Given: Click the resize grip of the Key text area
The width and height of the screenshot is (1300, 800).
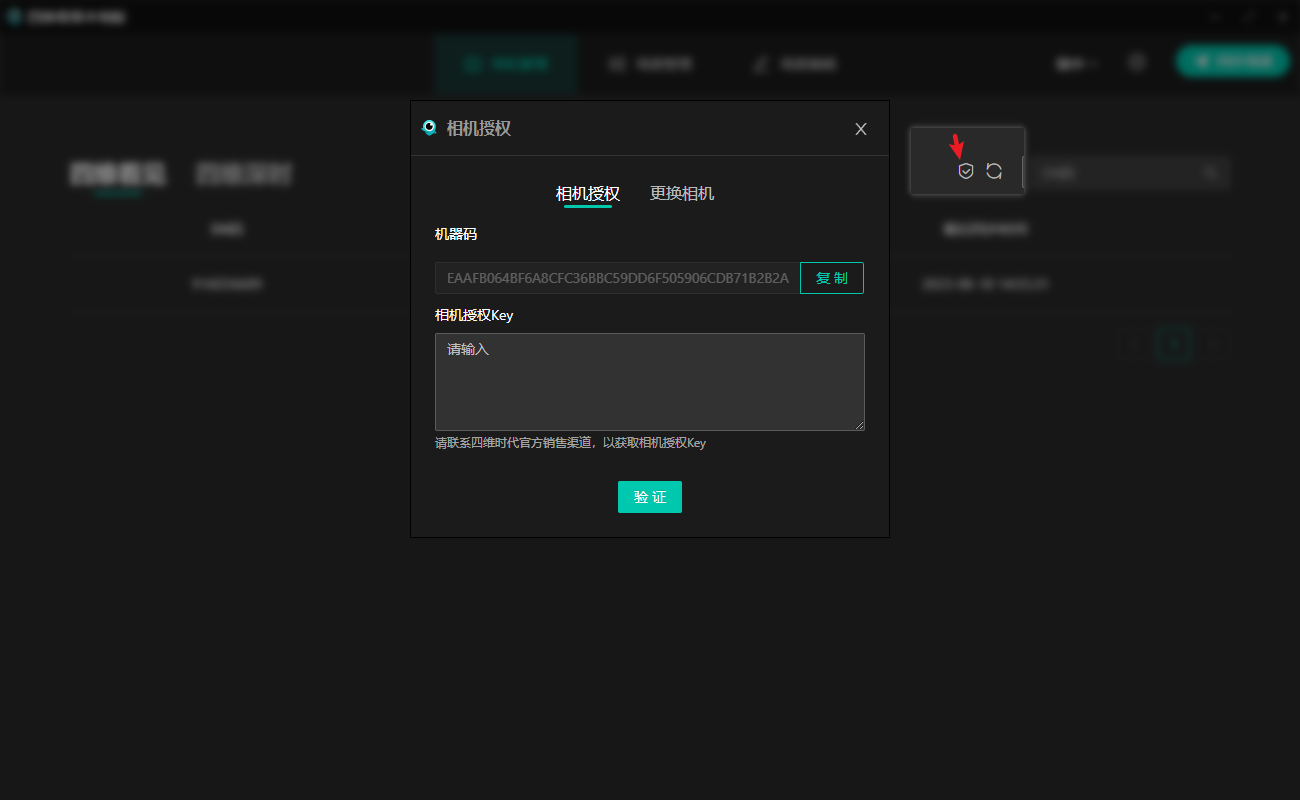Looking at the screenshot, I should coord(859,425).
